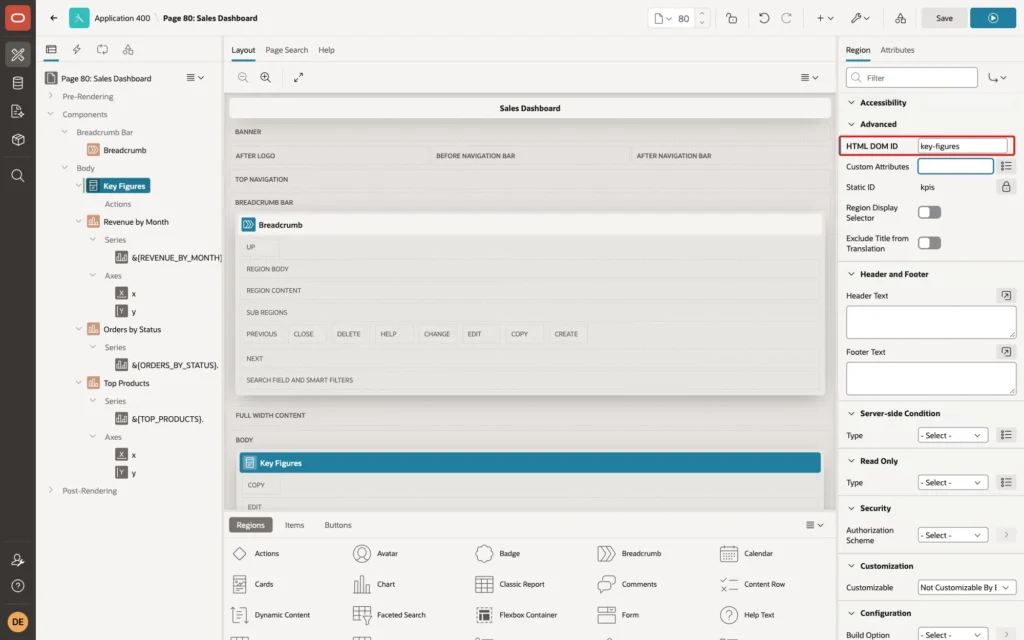Open the Customizable dropdown
Screen dimensions: 1024x640
pos(967,588)
